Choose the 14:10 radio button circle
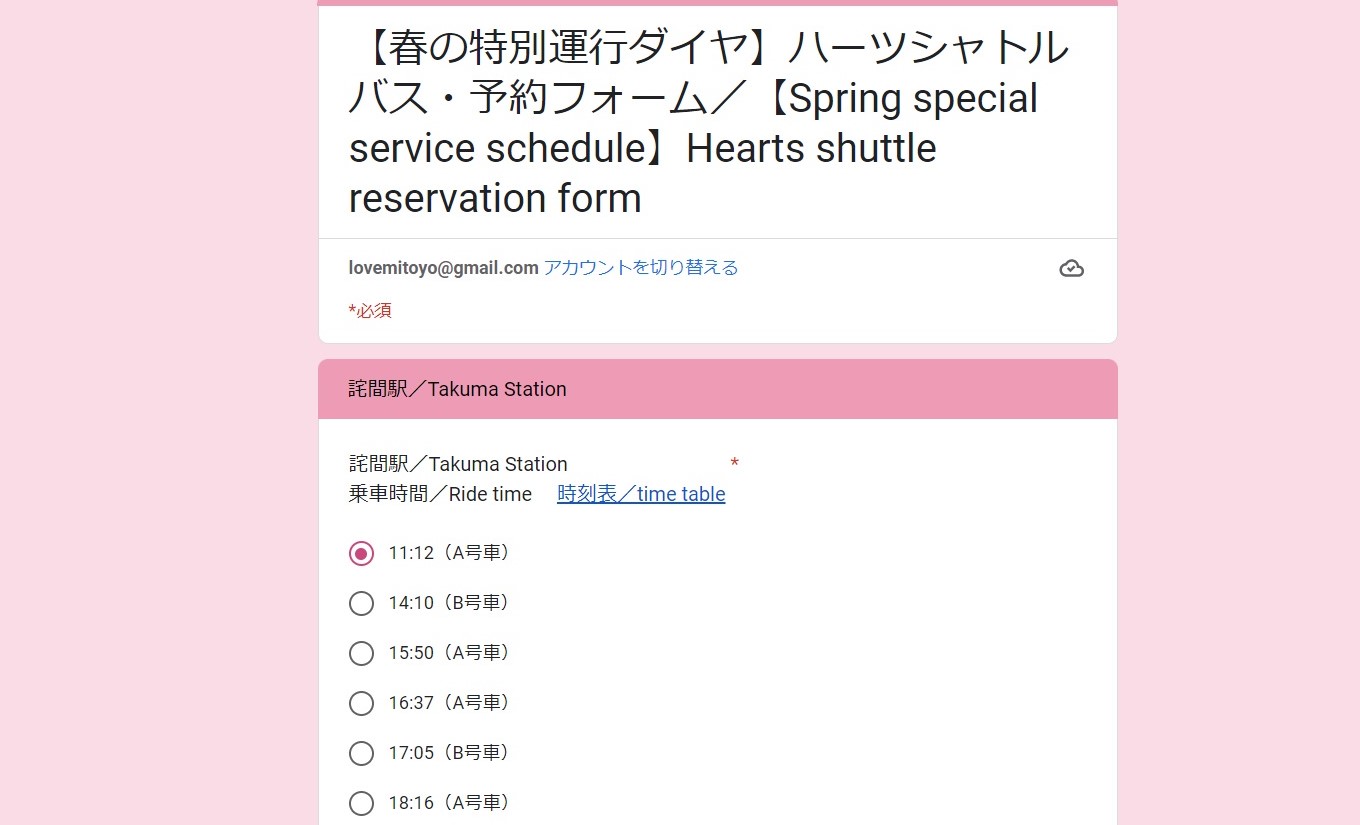The width and height of the screenshot is (1360, 825). [x=361, y=603]
